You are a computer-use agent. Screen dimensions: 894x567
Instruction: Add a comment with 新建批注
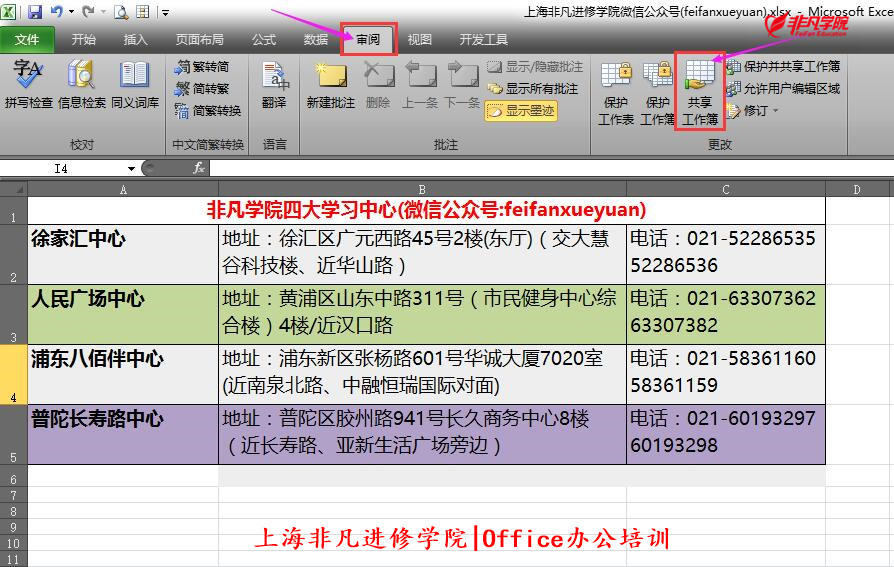331,84
